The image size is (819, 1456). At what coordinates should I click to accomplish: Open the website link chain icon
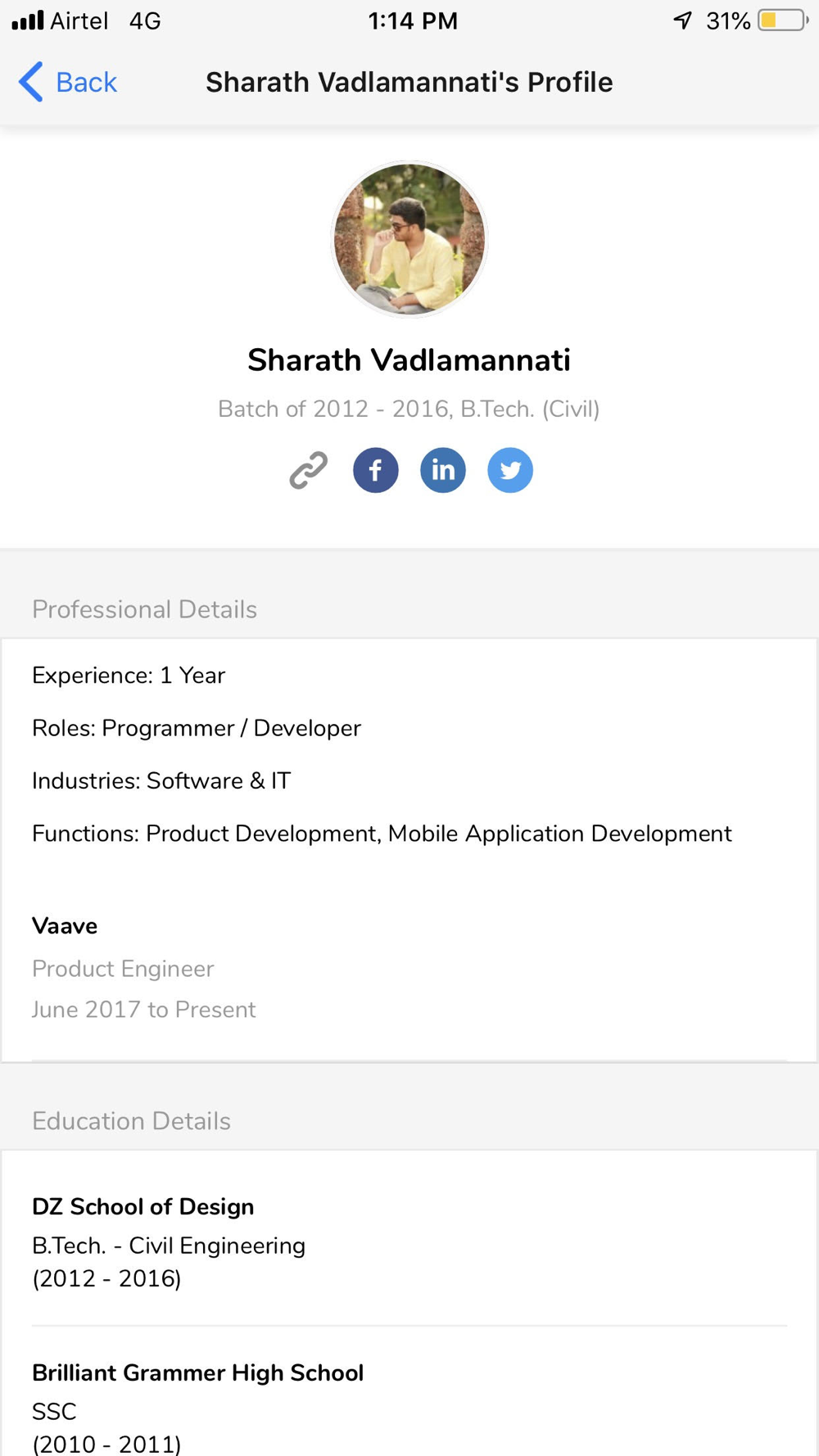point(309,470)
